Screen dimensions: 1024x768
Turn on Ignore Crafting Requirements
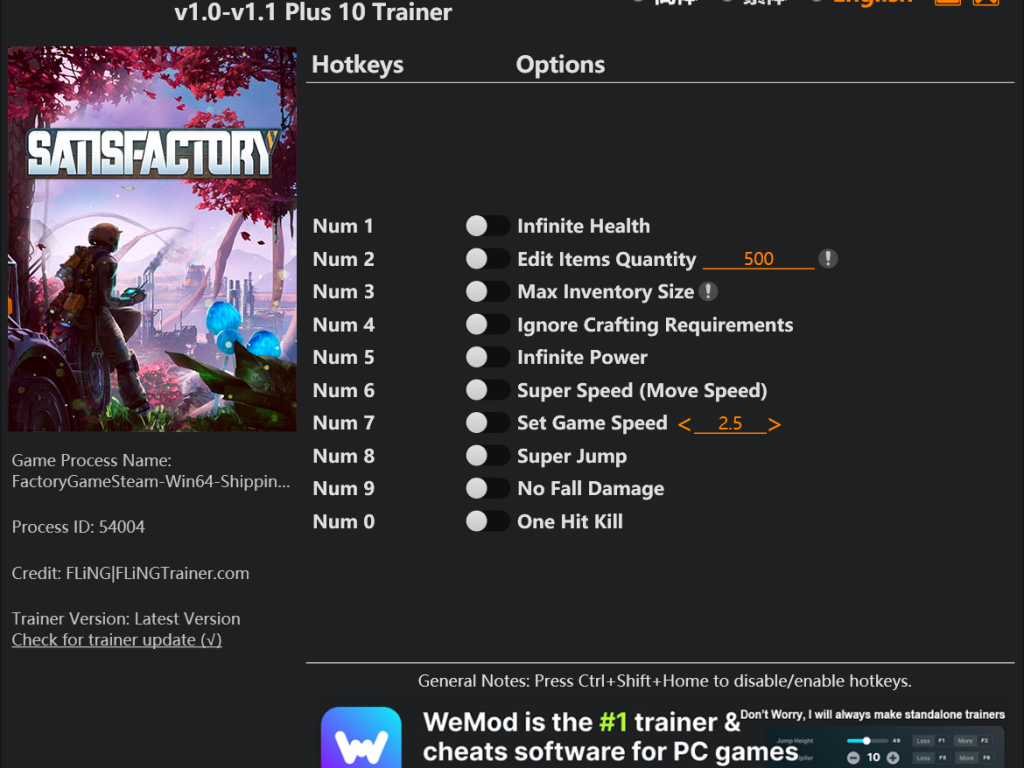point(487,324)
